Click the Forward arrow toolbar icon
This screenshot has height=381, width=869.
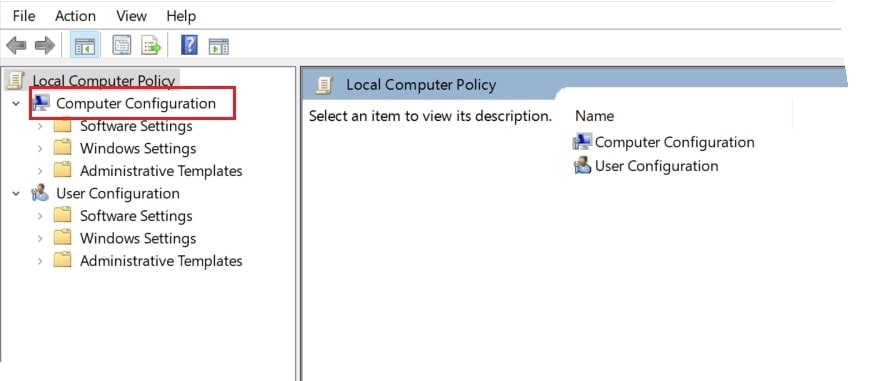(44, 45)
